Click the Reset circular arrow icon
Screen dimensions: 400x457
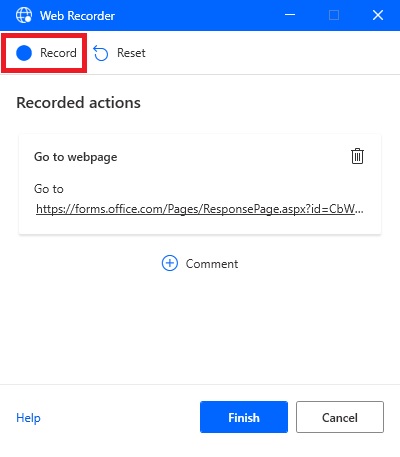click(x=101, y=53)
